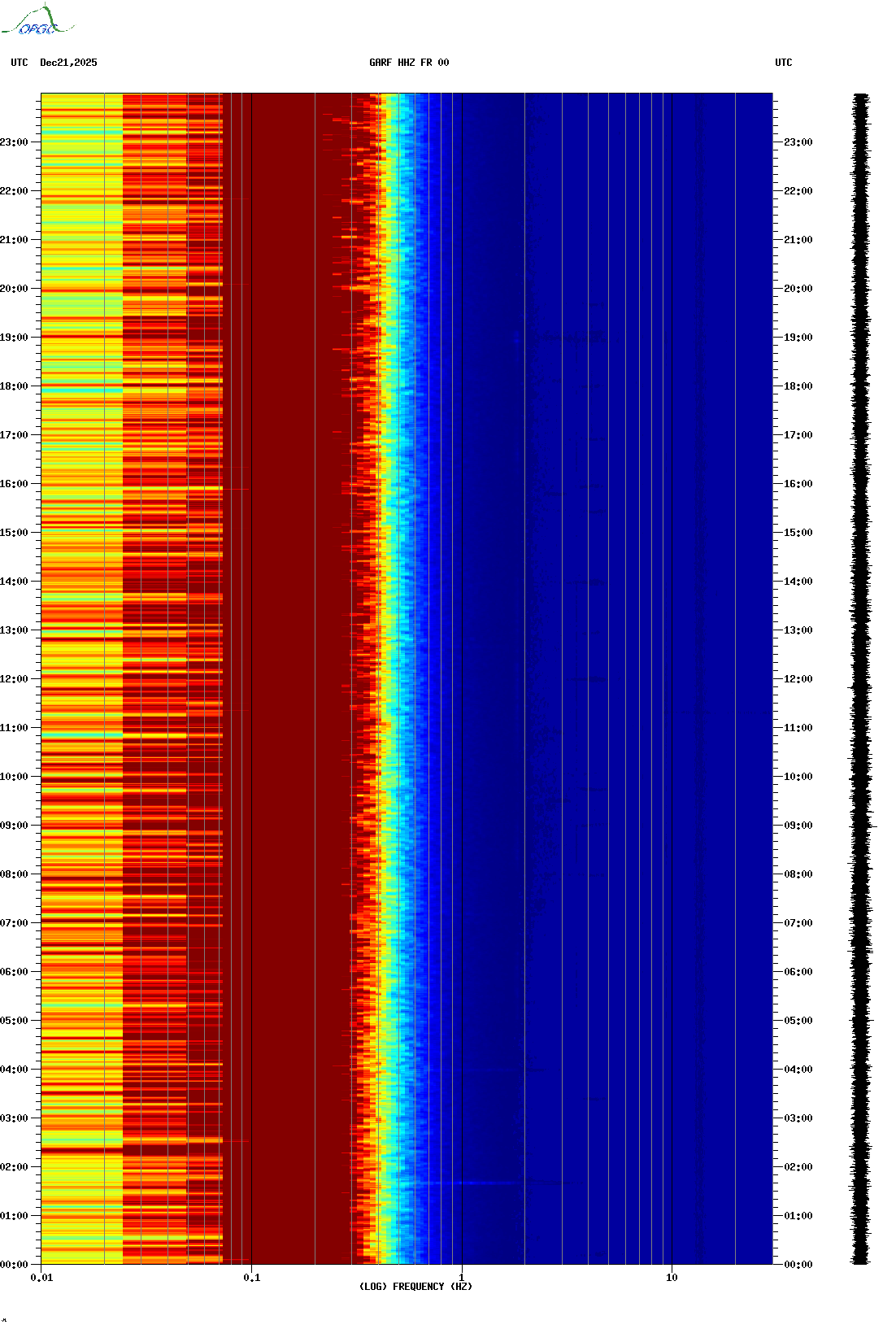Click the solid dark red spectrogram band
This screenshot has width=896, height=1329.
pos(285,651)
